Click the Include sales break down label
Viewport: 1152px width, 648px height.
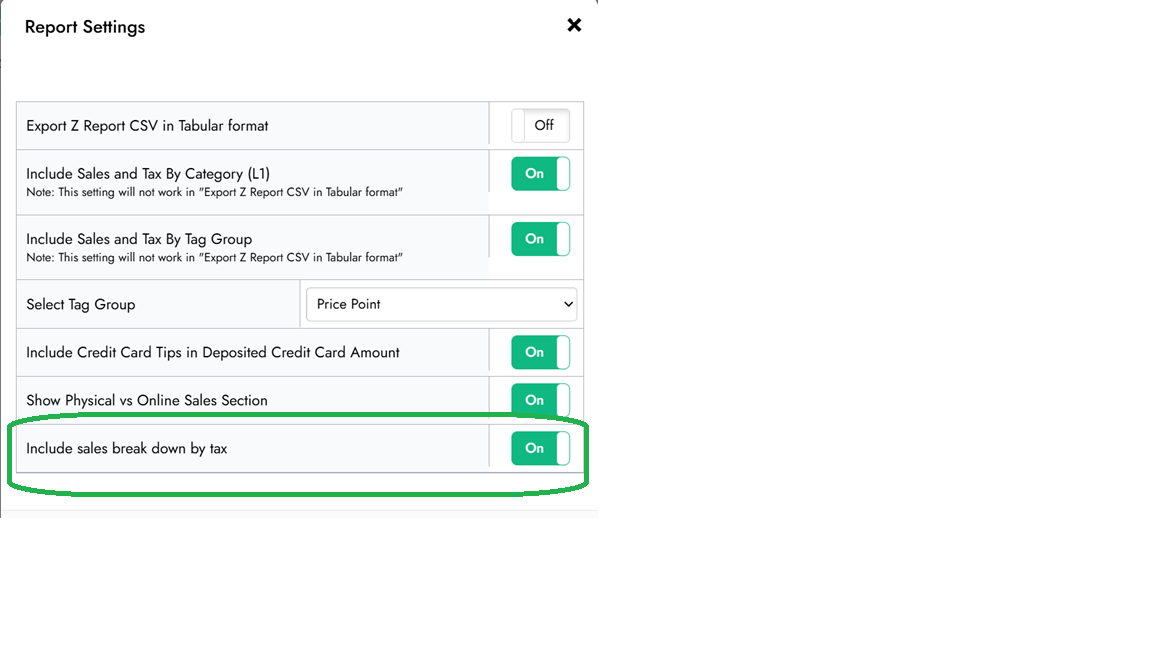pyautogui.click(x=127, y=448)
